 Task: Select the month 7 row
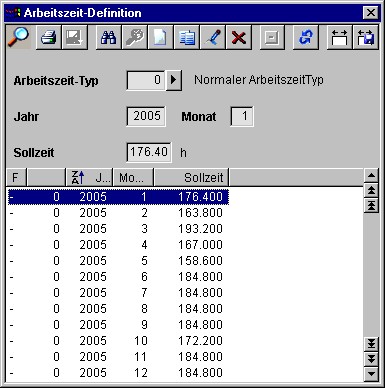pos(118,293)
